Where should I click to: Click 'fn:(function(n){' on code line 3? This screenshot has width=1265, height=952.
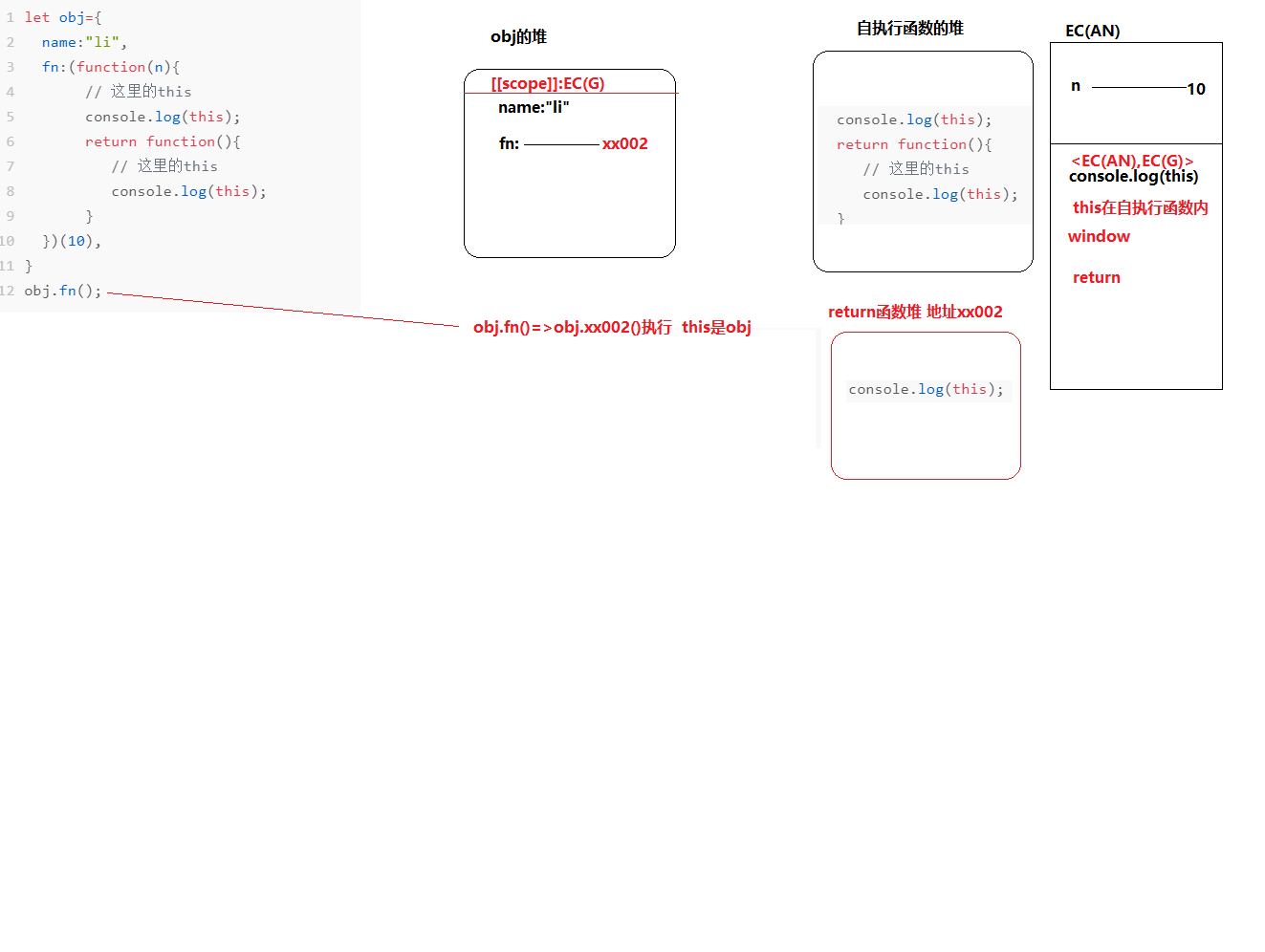pyautogui.click(x=111, y=67)
